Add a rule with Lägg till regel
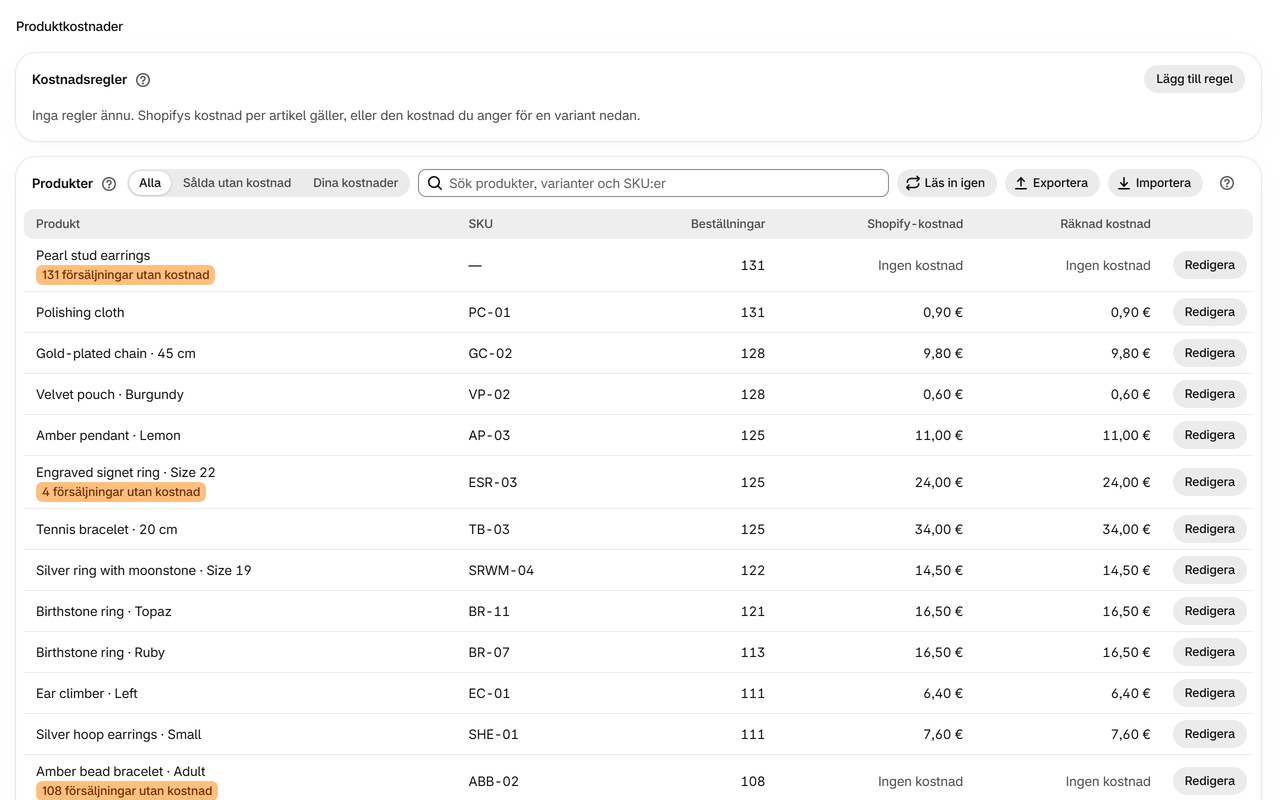This screenshot has height=800, width=1280. 1194,79
